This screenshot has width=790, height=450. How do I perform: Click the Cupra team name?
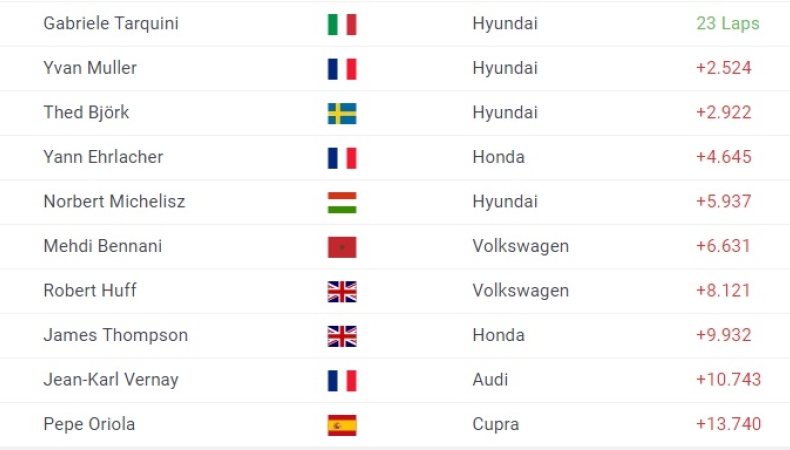point(495,424)
